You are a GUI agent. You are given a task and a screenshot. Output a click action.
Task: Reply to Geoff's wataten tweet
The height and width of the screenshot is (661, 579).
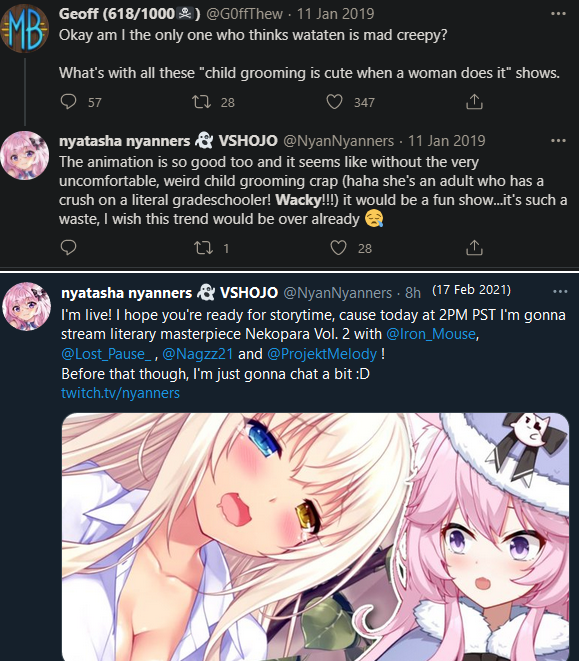(68, 102)
